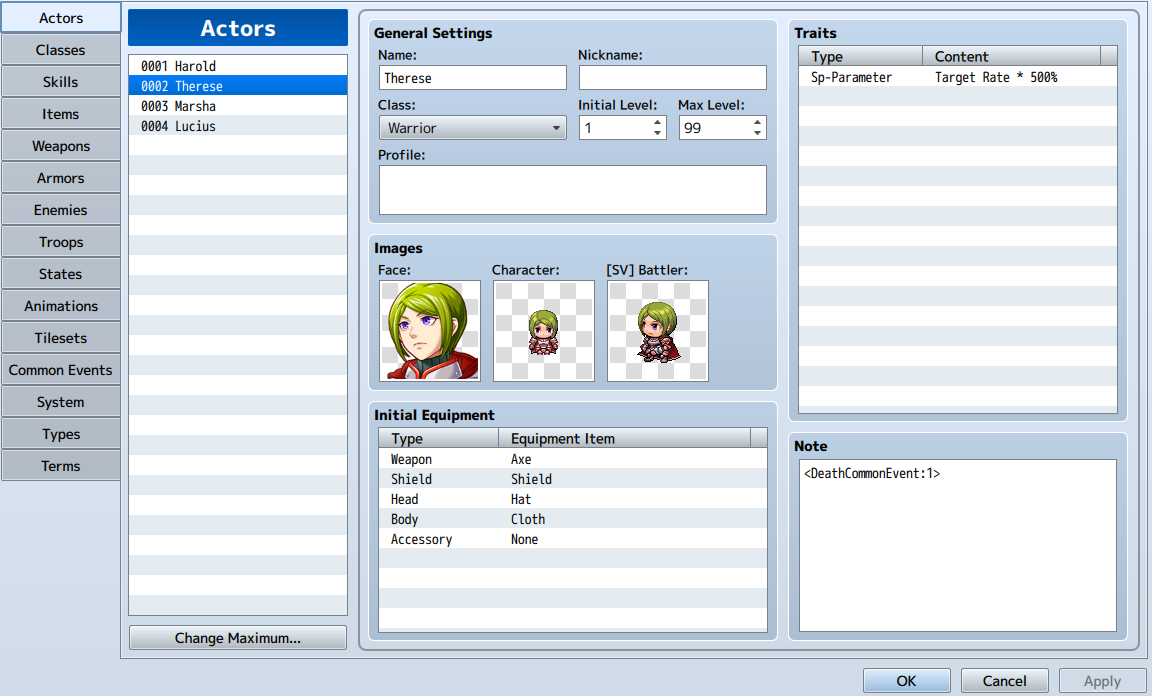Edit the Name field containing Therese

tap(472, 78)
